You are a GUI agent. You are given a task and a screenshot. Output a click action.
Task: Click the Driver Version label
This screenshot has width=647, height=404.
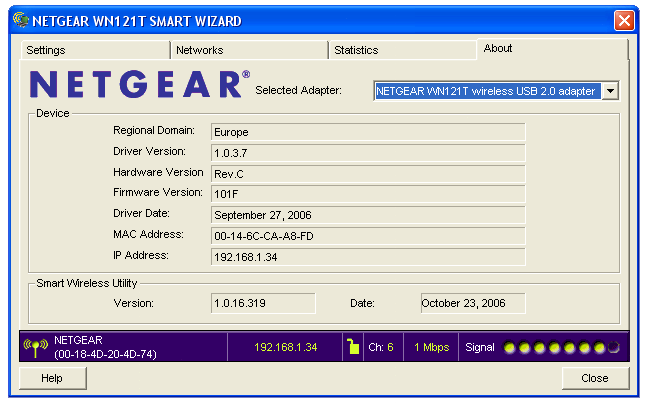[149, 151]
